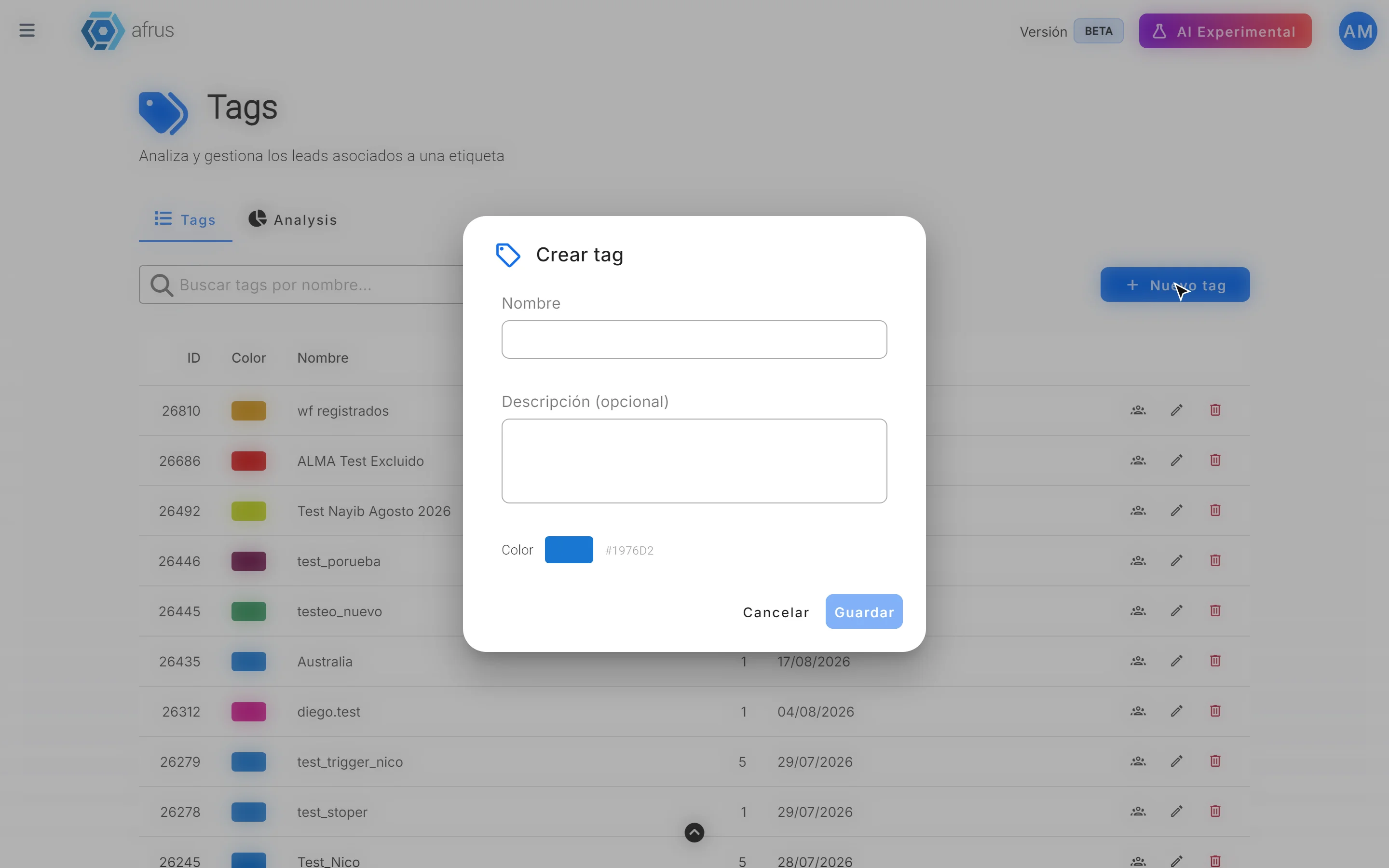The height and width of the screenshot is (868, 1389).
Task: Select the test_trigger_nico row name
Action: tap(350, 762)
